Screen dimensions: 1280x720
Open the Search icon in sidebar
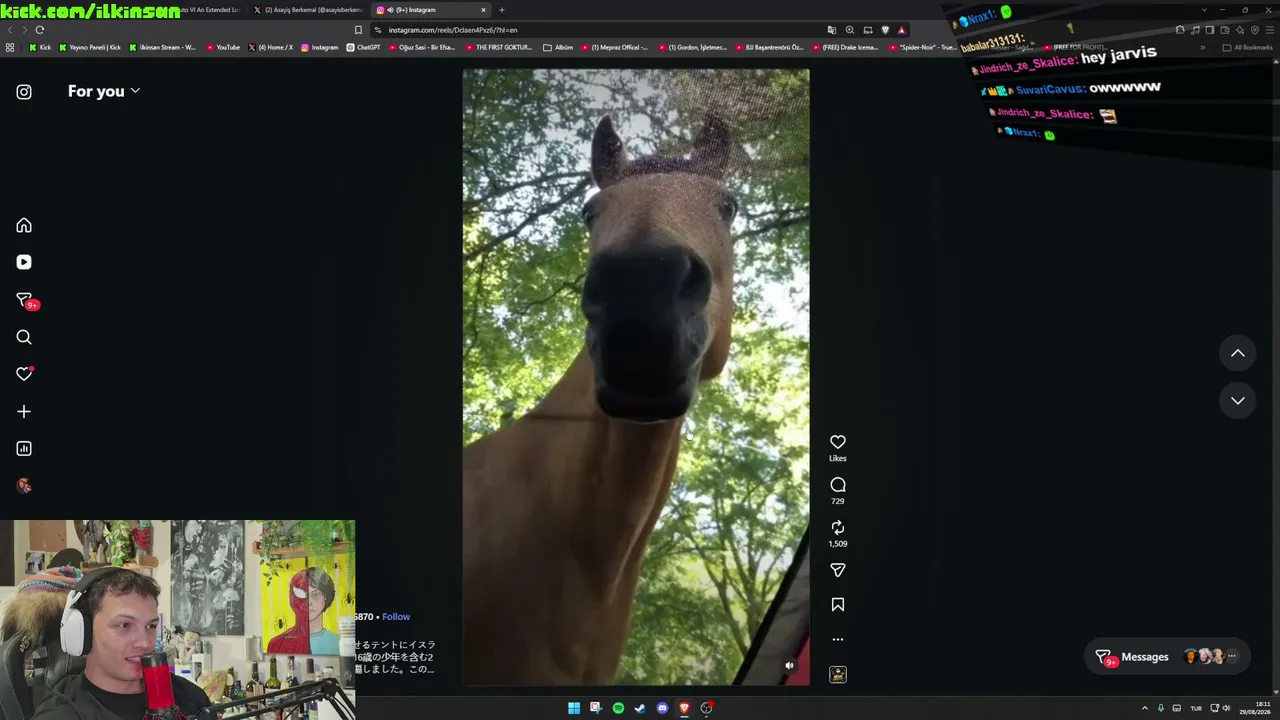(x=24, y=338)
